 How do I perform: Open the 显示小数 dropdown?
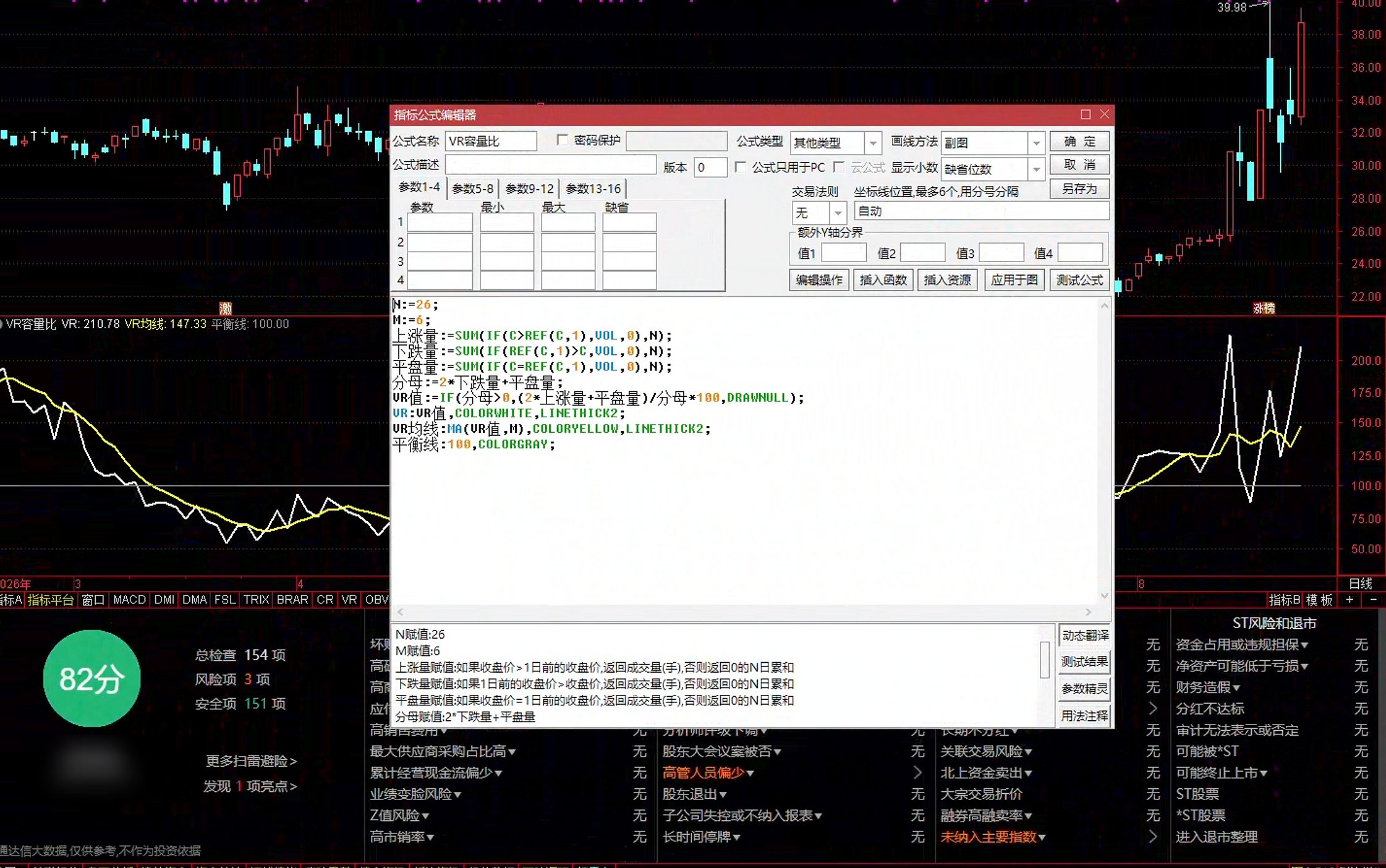[x=1036, y=169]
